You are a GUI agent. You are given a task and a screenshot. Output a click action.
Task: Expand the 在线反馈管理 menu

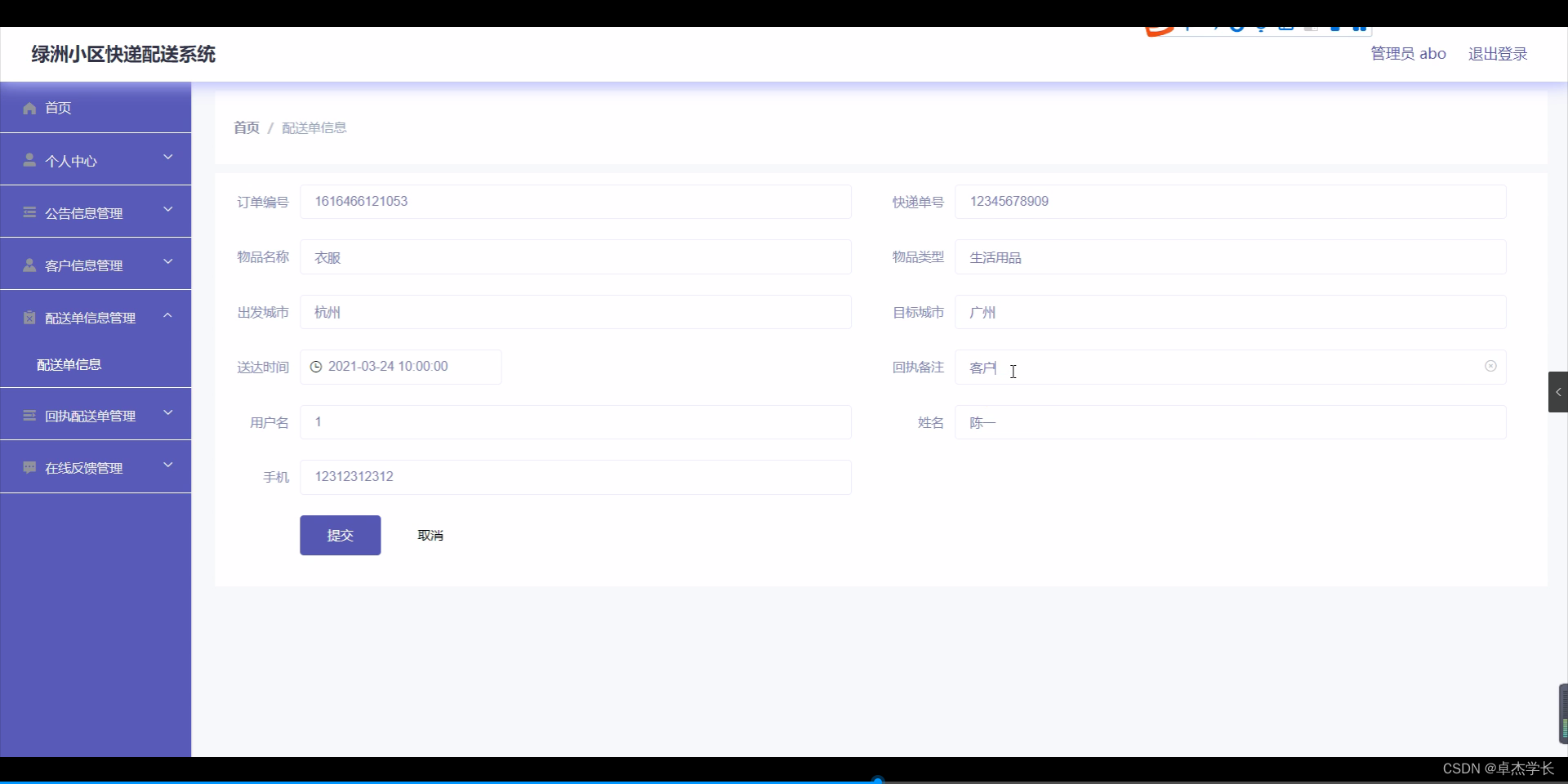[x=168, y=465]
